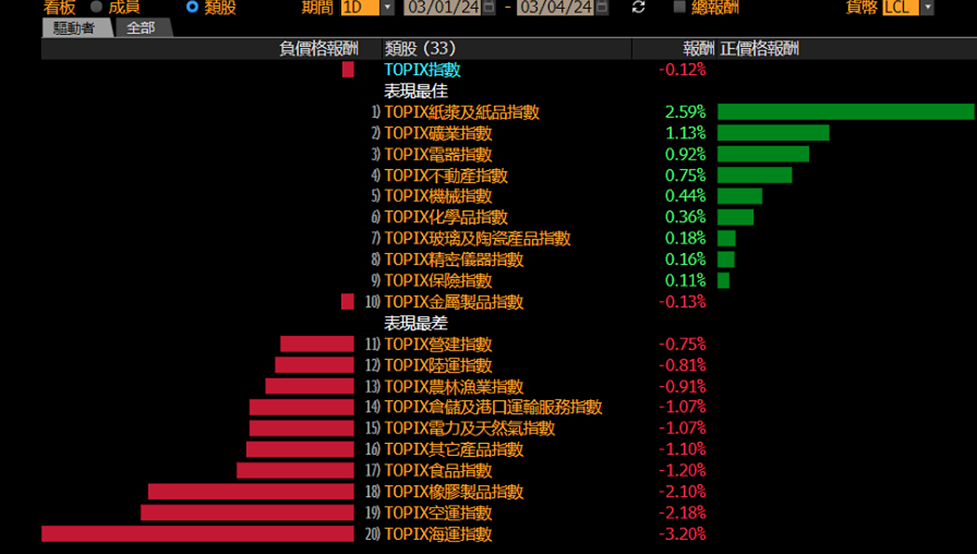Click the start date 03/01/24 field
This screenshot has height=554, width=977.
pyautogui.click(x=444, y=7)
